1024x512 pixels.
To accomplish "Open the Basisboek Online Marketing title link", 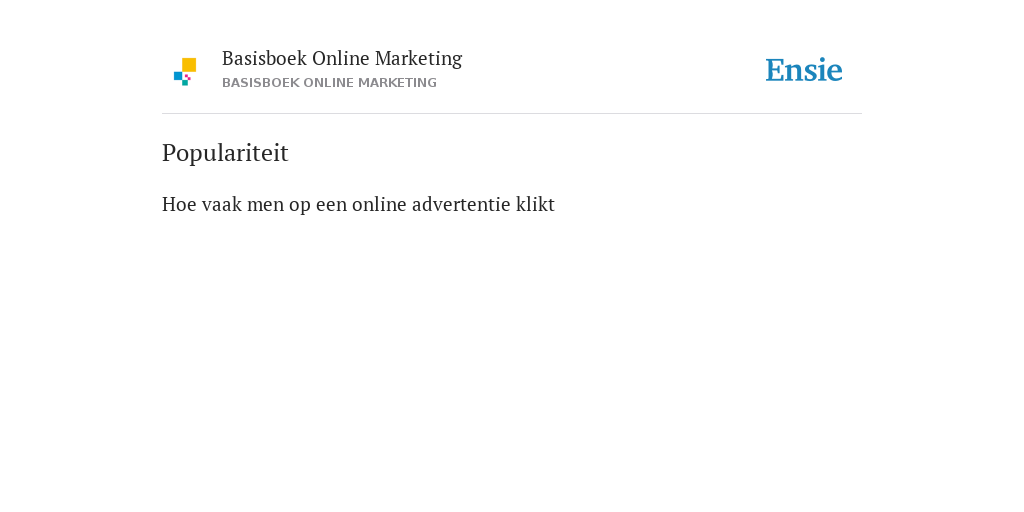I will [x=342, y=59].
